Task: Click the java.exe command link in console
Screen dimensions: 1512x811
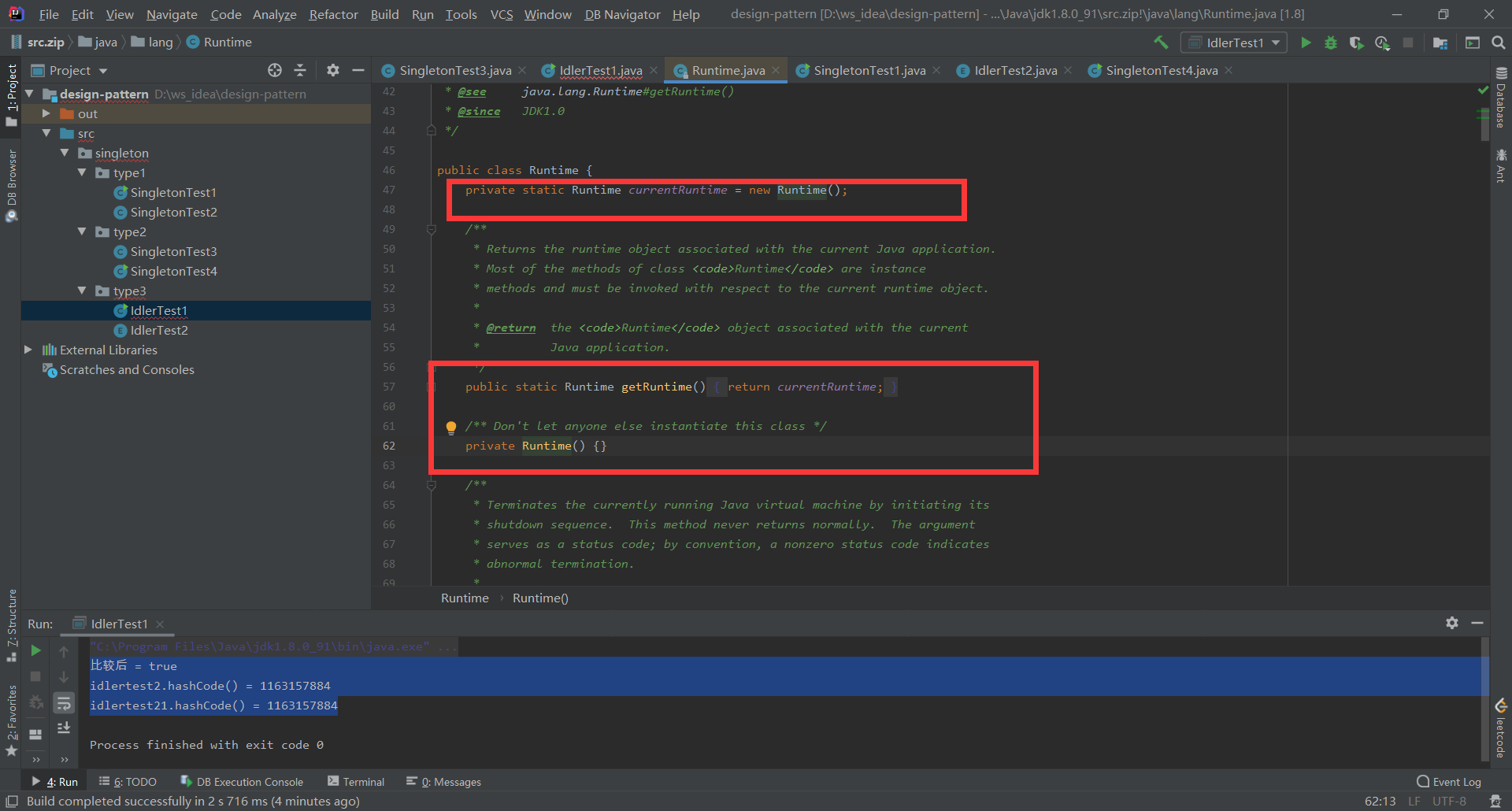Action: click(260, 646)
